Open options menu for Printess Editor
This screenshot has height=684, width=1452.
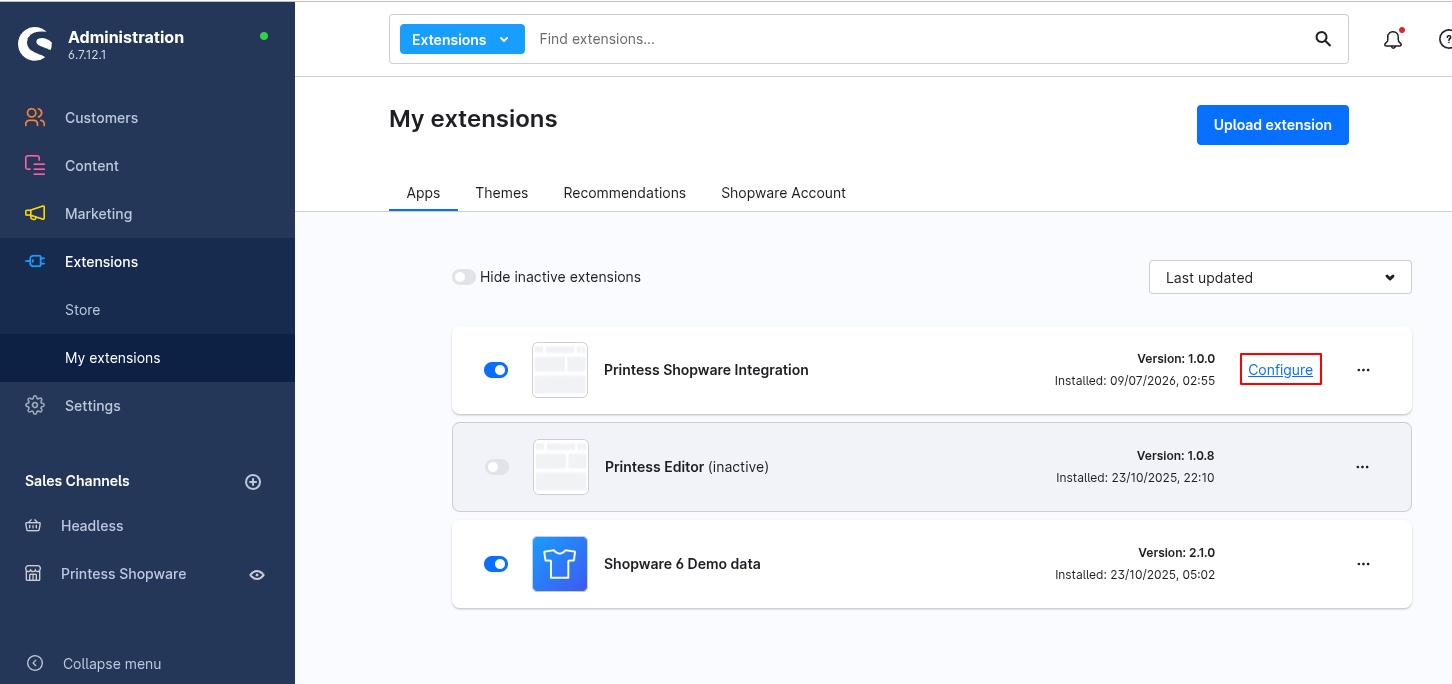click(1362, 467)
